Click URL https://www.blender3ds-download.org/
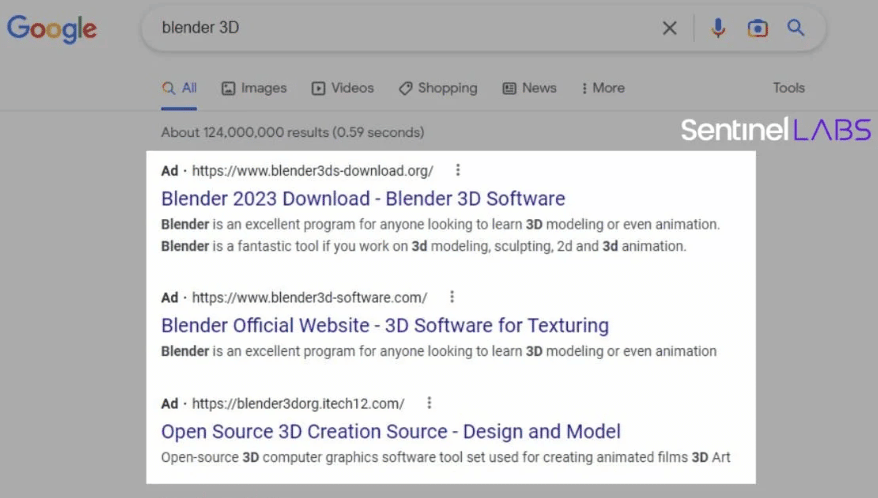878x498 pixels. [312, 171]
